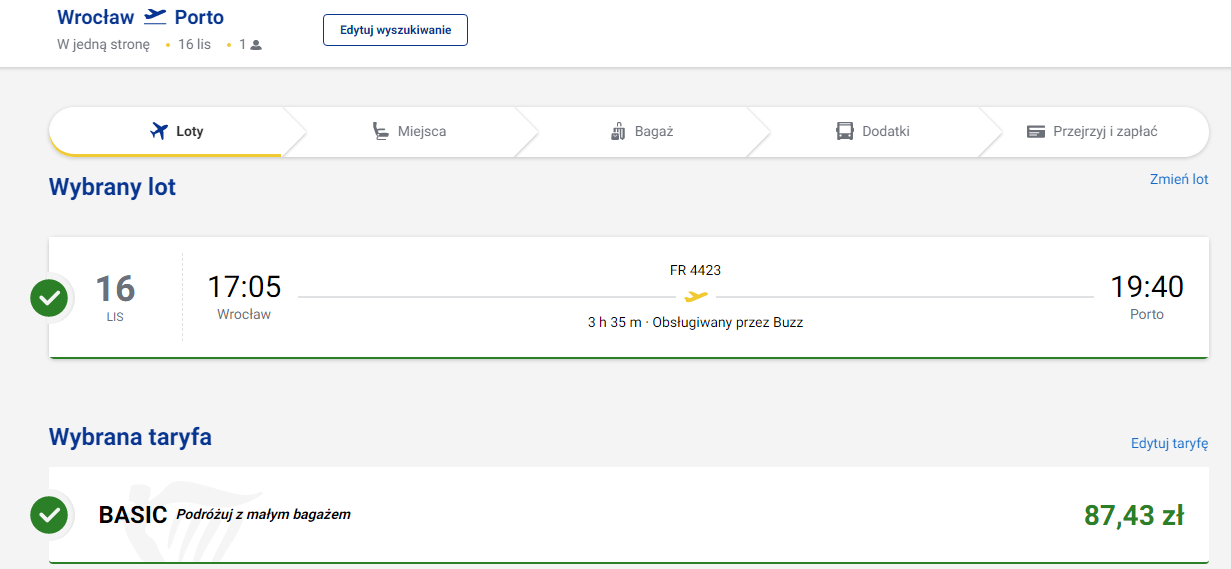Viewport: 1231px width, 569px height.
Task: Click the seat icon beside Miejsca
Action: coord(380,131)
